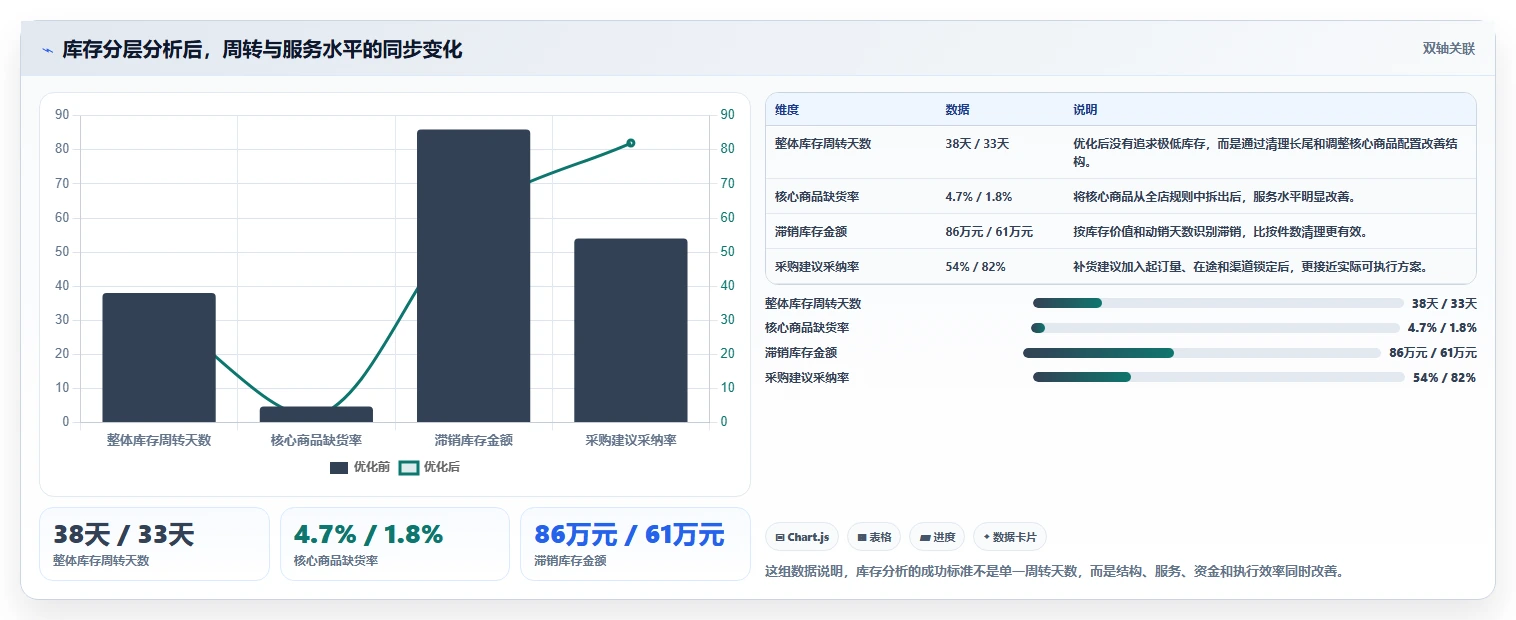Click the 54% / 82% value beside progress bar
This screenshot has width=1516, height=620.
1444,378
